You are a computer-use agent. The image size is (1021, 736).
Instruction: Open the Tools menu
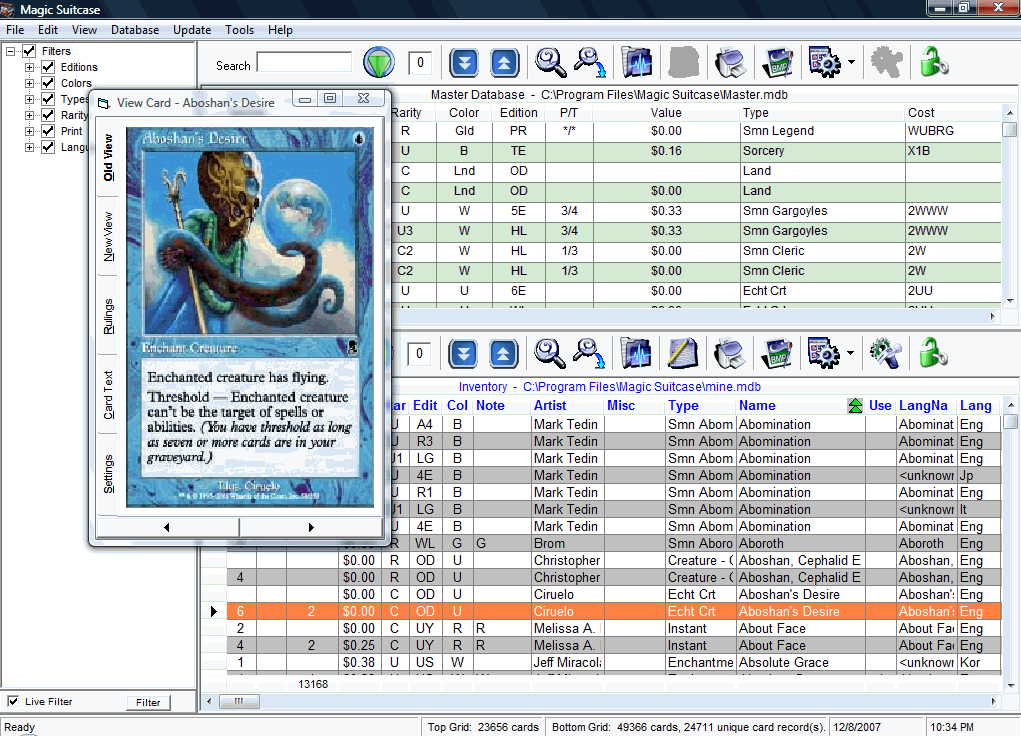[x=240, y=30]
